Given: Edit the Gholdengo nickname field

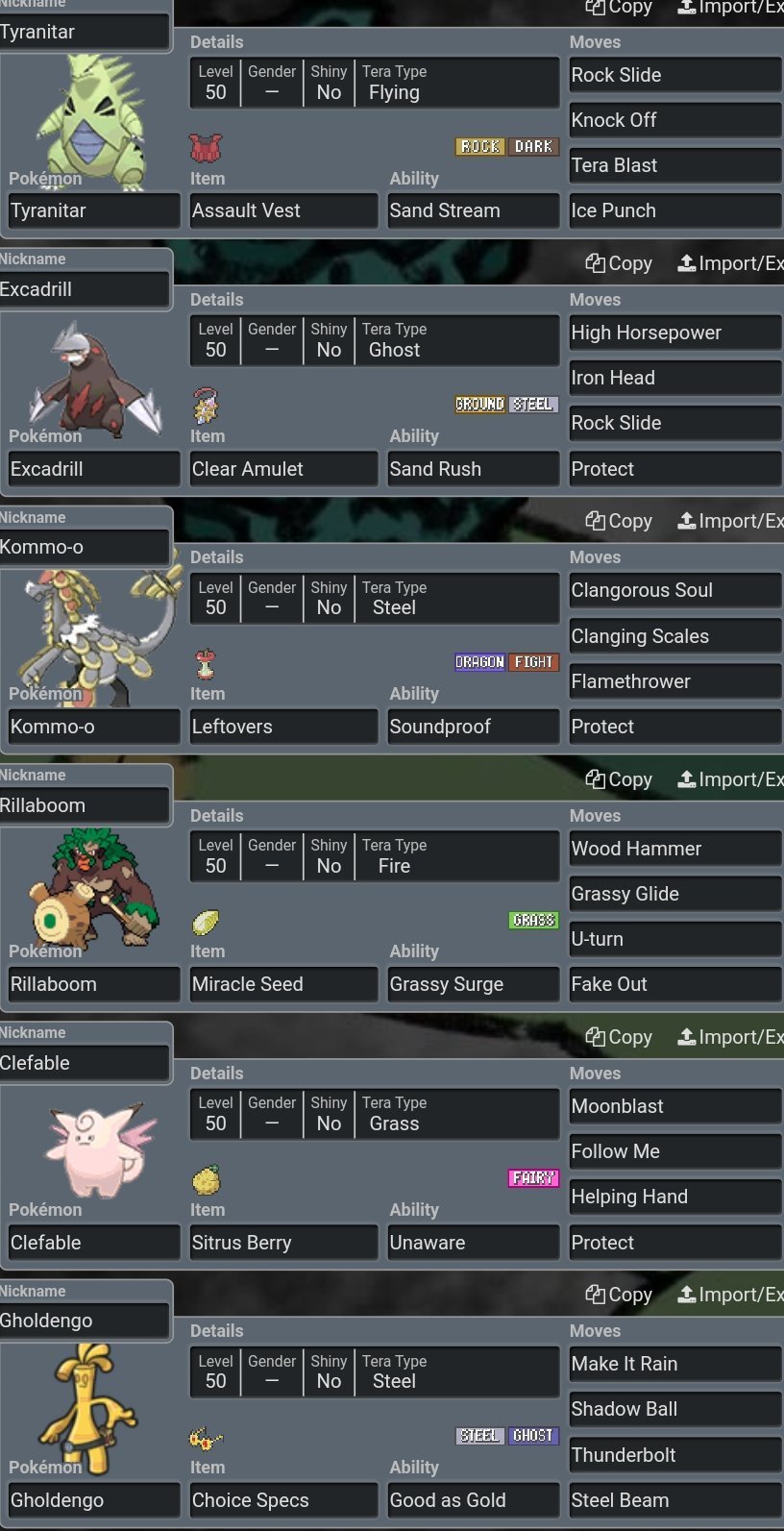Looking at the screenshot, I should 85,1321.
